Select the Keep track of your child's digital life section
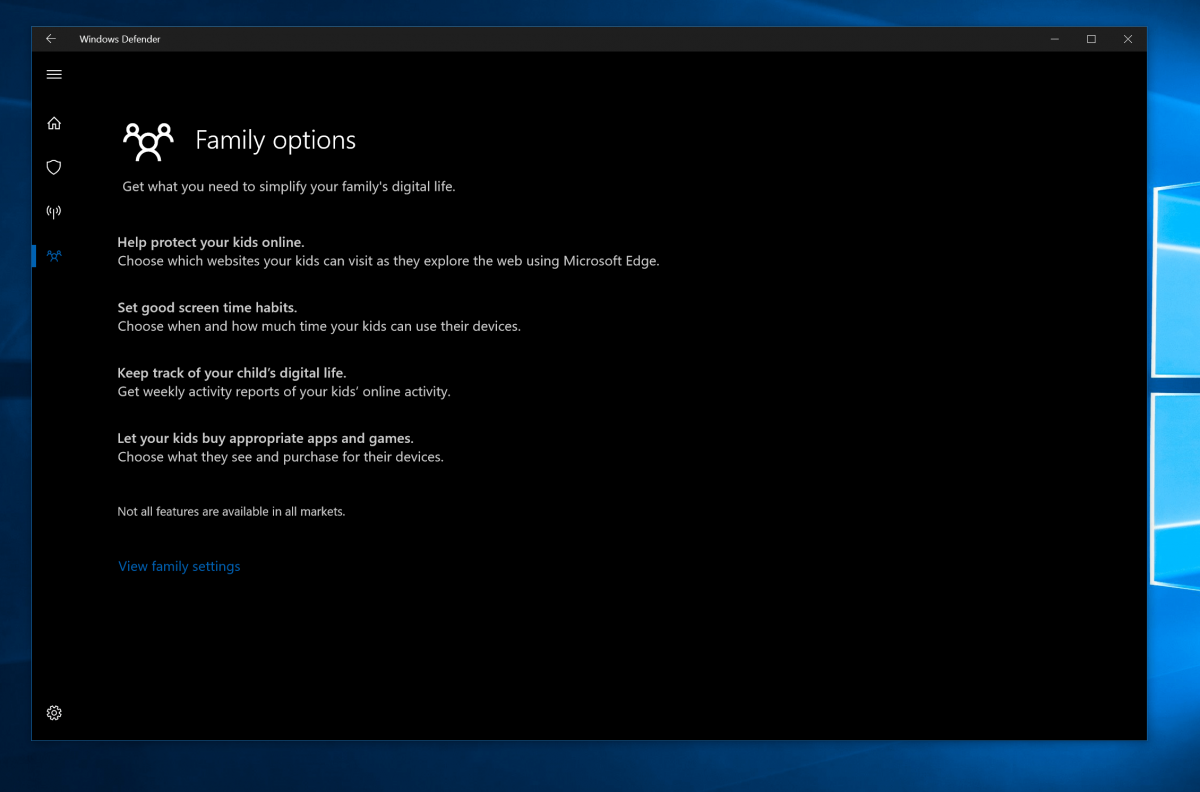Image resolution: width=1200 pixels, height=792 pixels. [x=231, y=372]
